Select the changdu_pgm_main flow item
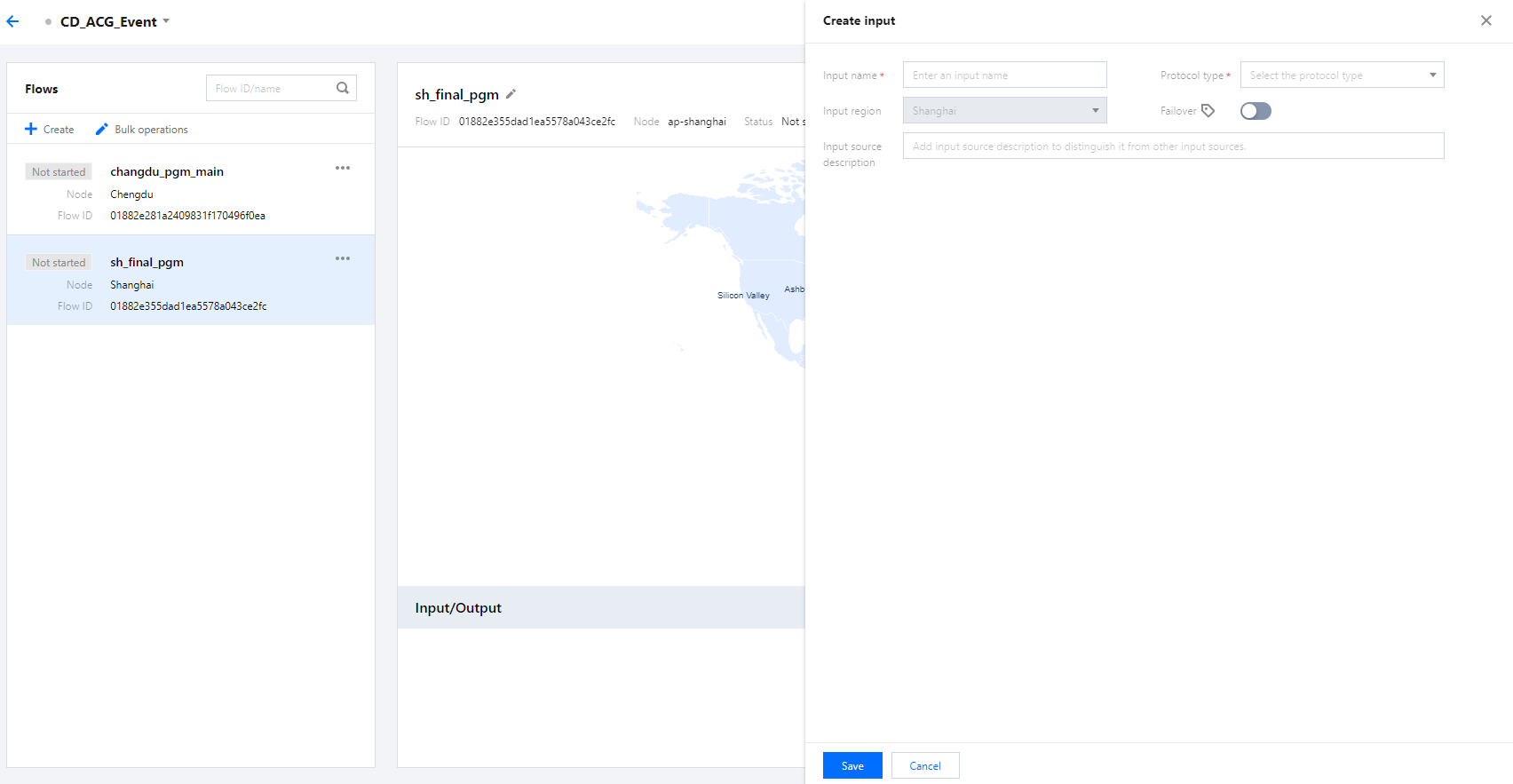The image size is (1513, 784). pos(167,172)
